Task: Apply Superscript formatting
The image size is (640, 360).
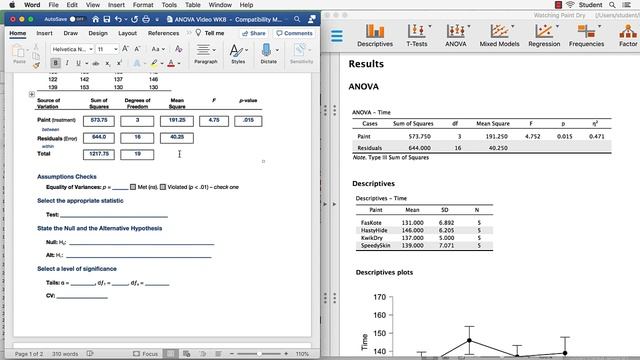Action: 119,63
